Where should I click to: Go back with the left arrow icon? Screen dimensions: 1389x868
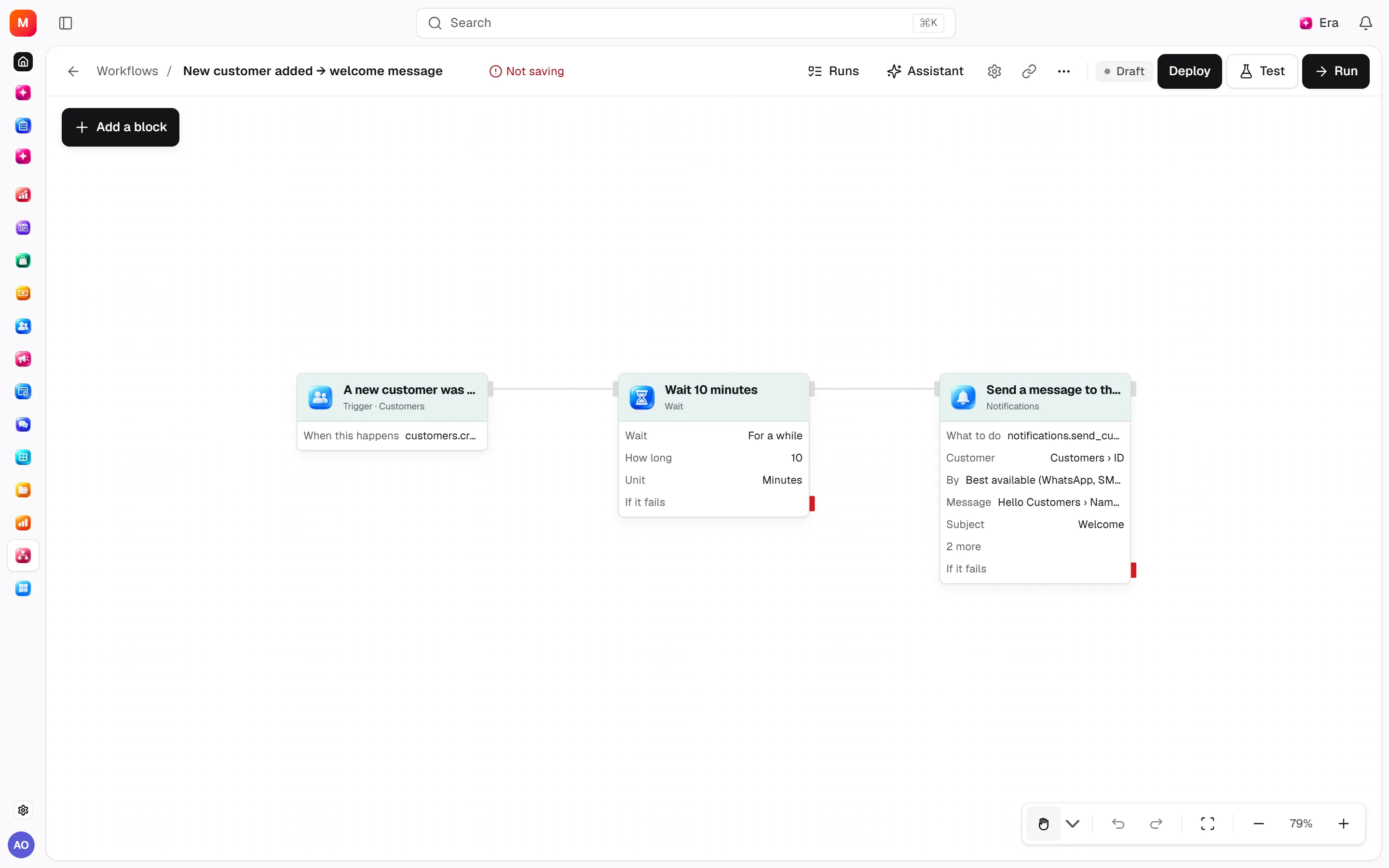pyautogui.click(x=73, y=71)
